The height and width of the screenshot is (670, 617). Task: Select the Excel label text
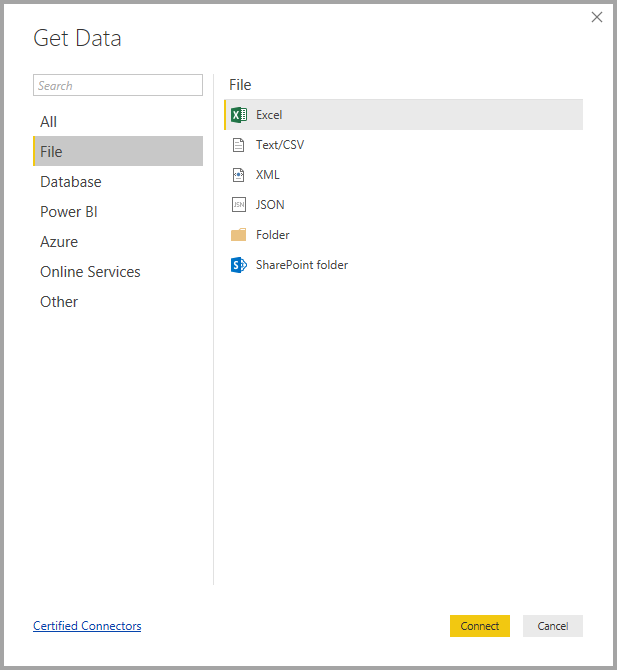pos(269,115)
